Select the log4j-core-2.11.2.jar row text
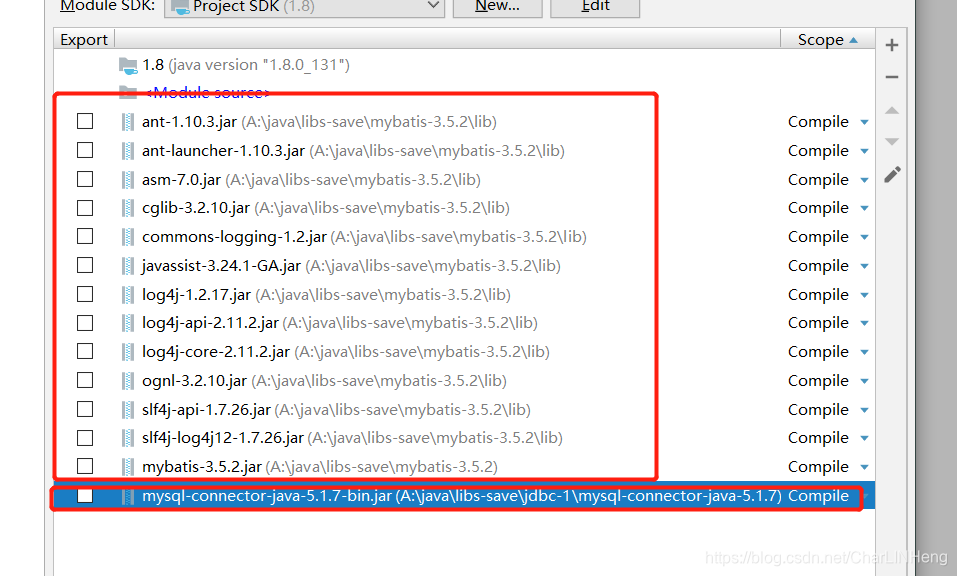The width and height of the screenshot is (957, 576). (346, 352)
